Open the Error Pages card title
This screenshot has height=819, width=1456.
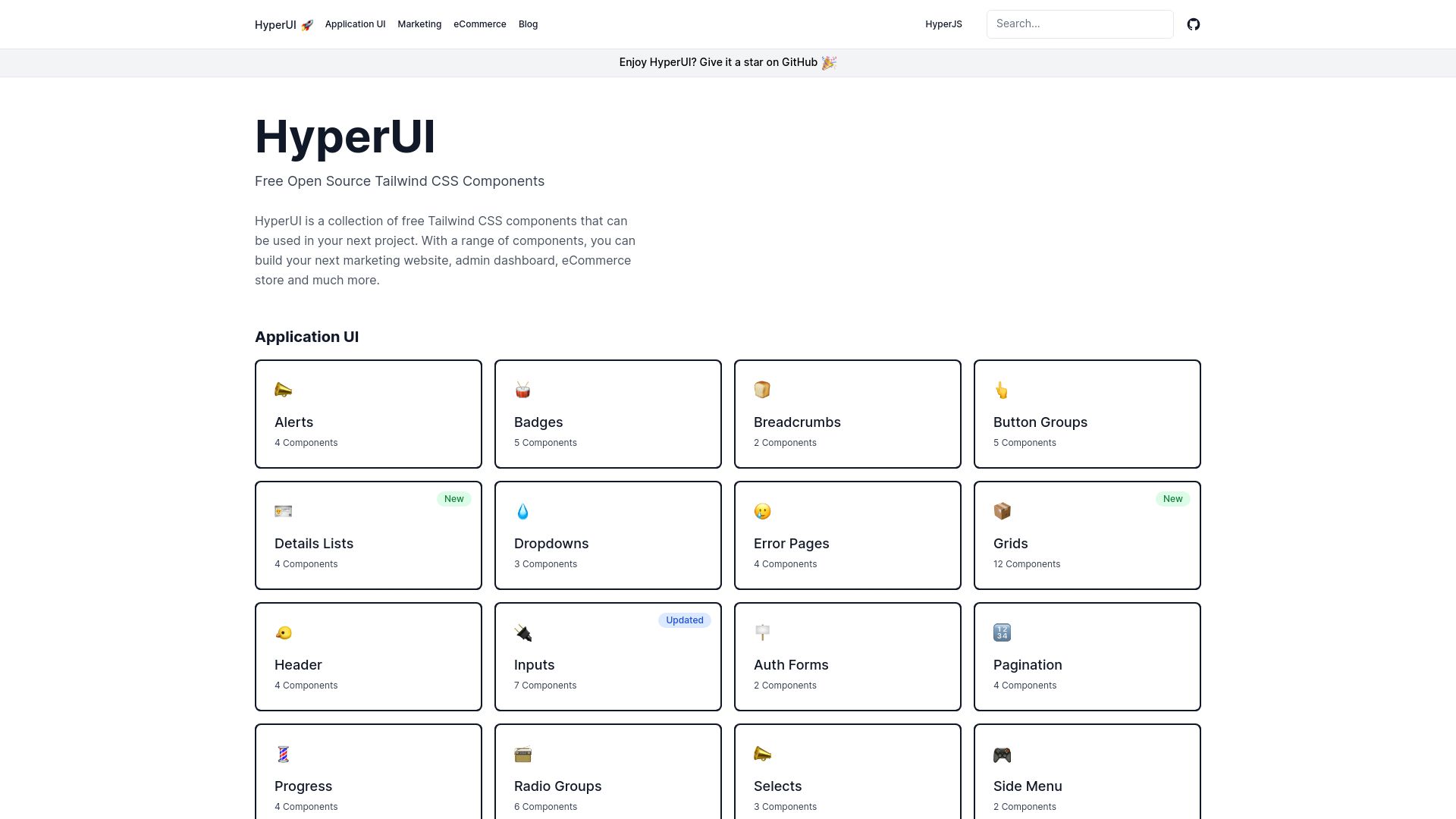pyautogui.click(x=791, y=544)
